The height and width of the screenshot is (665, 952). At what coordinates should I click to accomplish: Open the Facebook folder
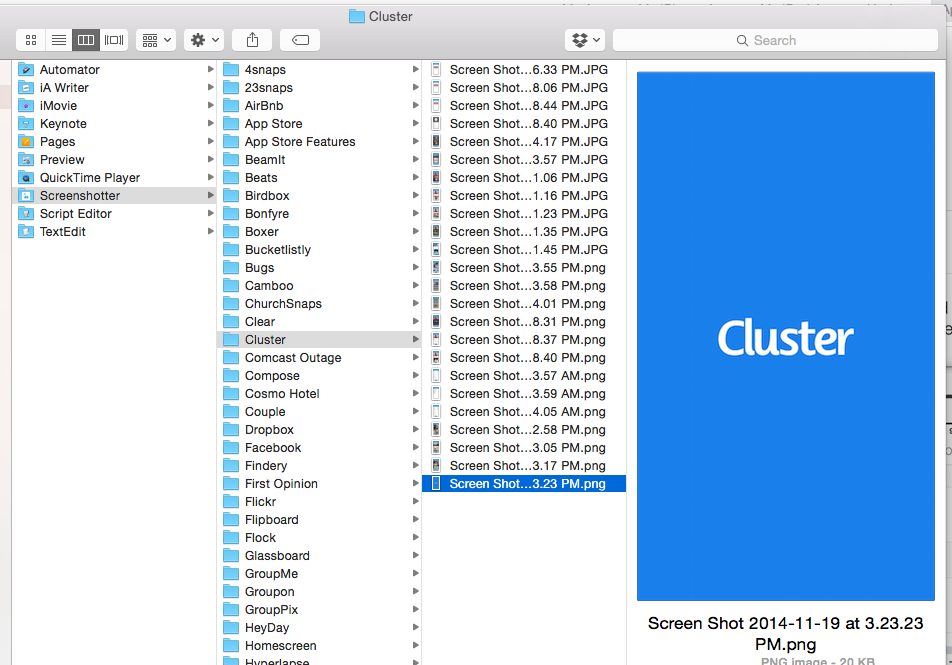pyautogui.click(x=319, y=448)
